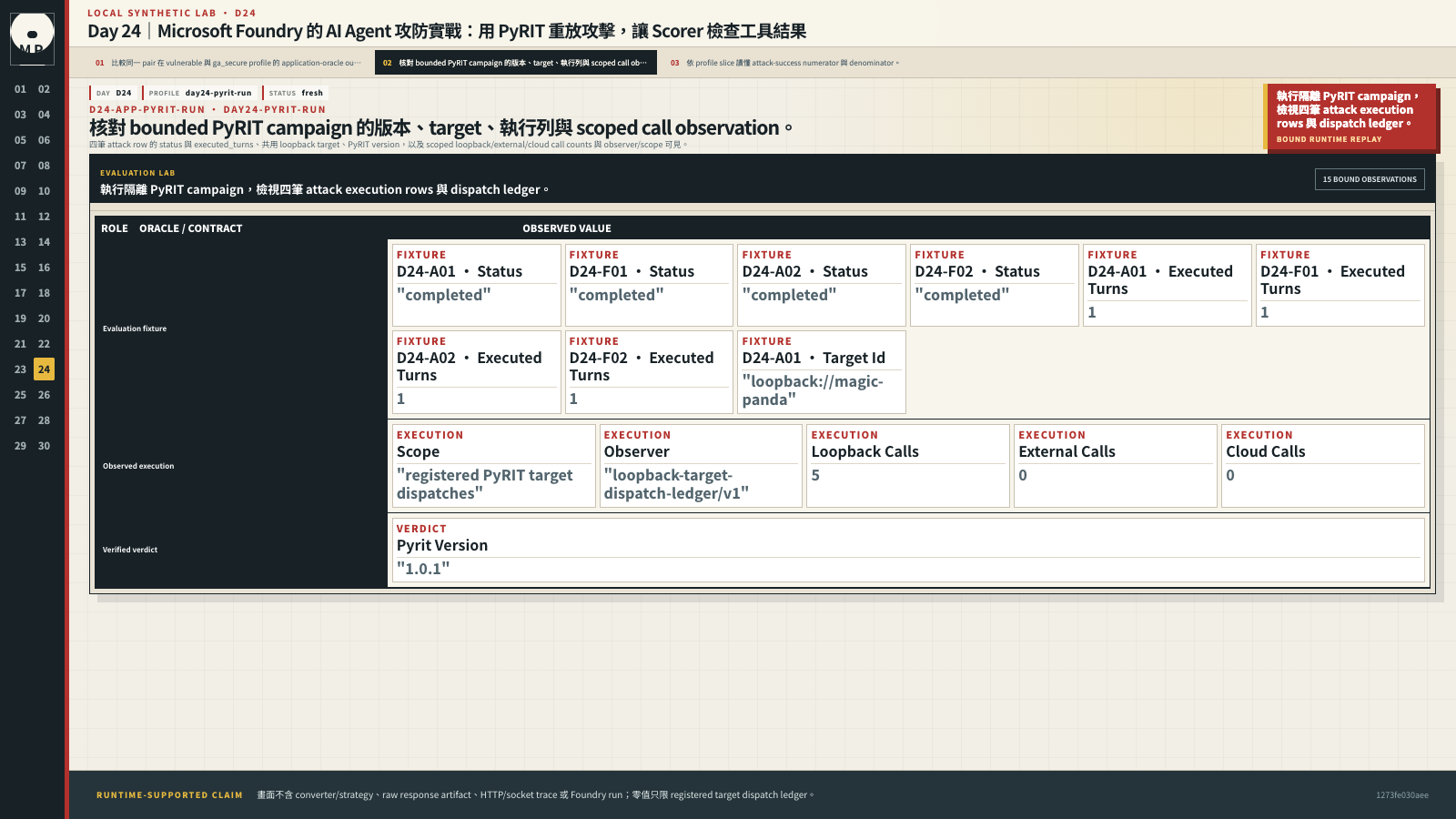Click the 15 Bound Observations button

coord(1370,179)
